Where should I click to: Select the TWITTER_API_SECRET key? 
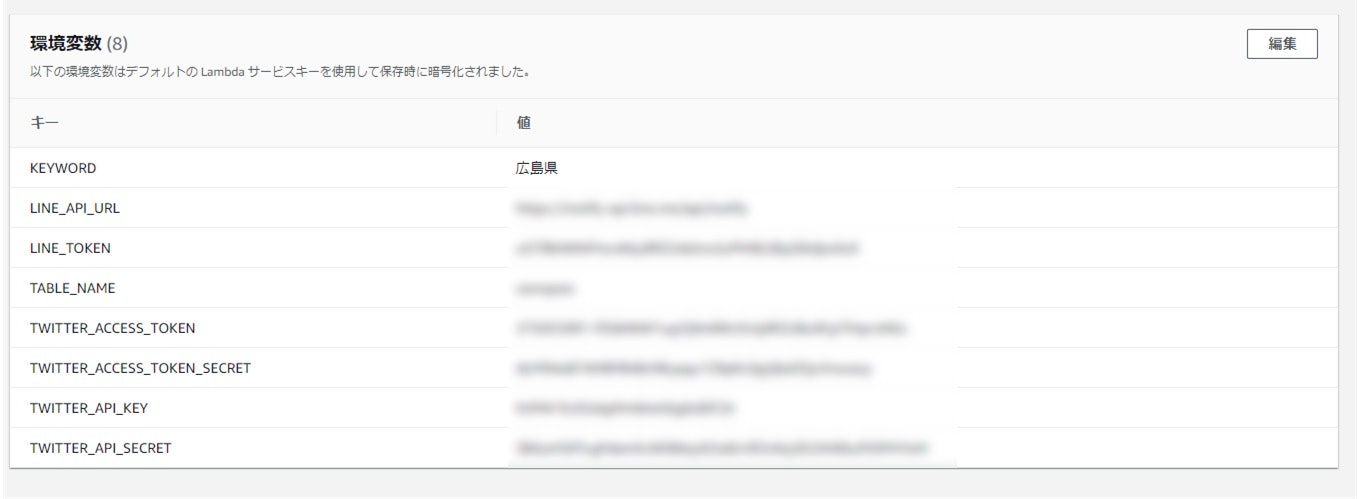pyautogui.click(x=100, y=448)
